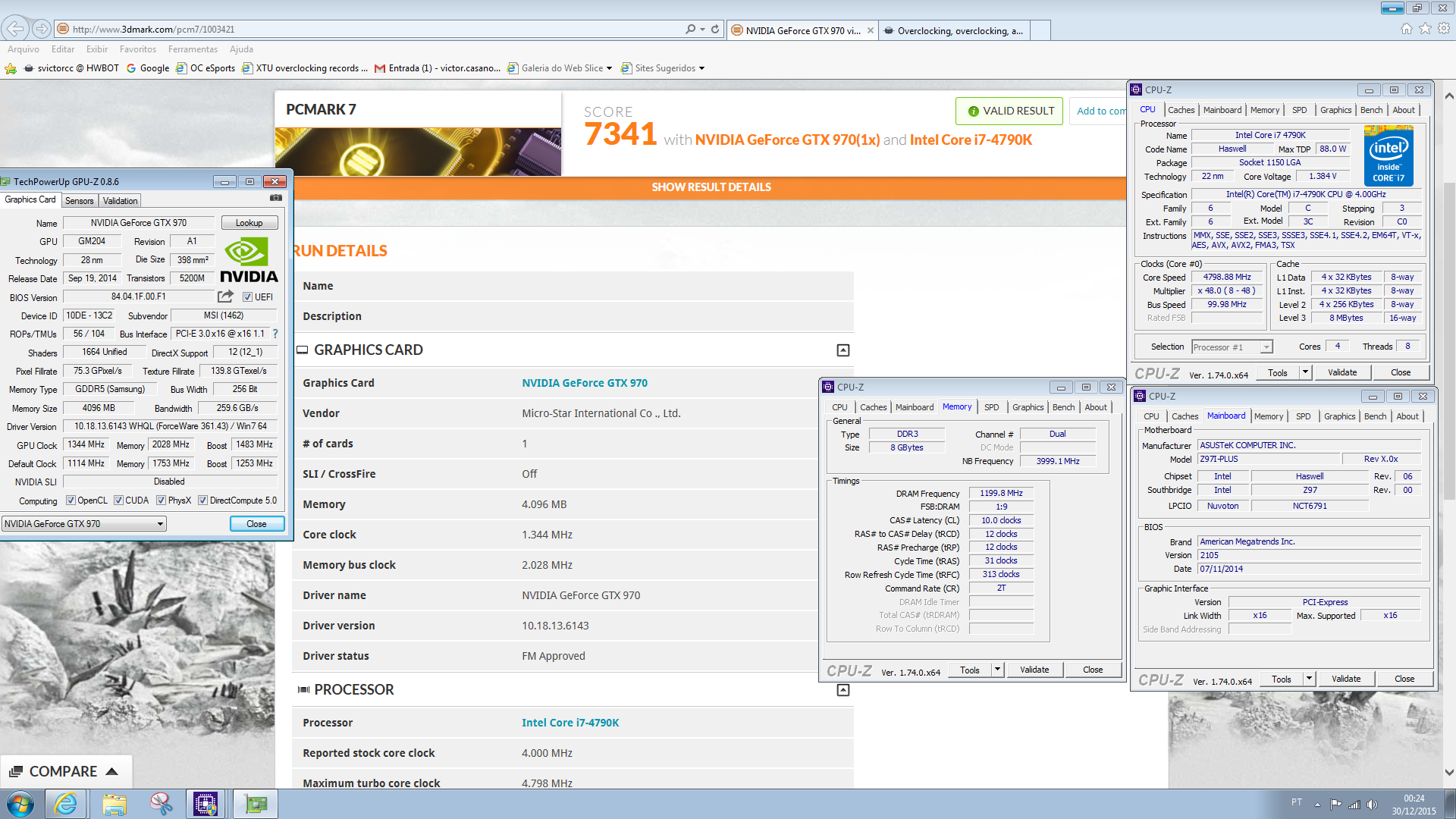Image resolution: width=1456 pixels, height=819 pixels.
Task: Open File Explorer folder on taskbar
Action: [x=115, y=804]
